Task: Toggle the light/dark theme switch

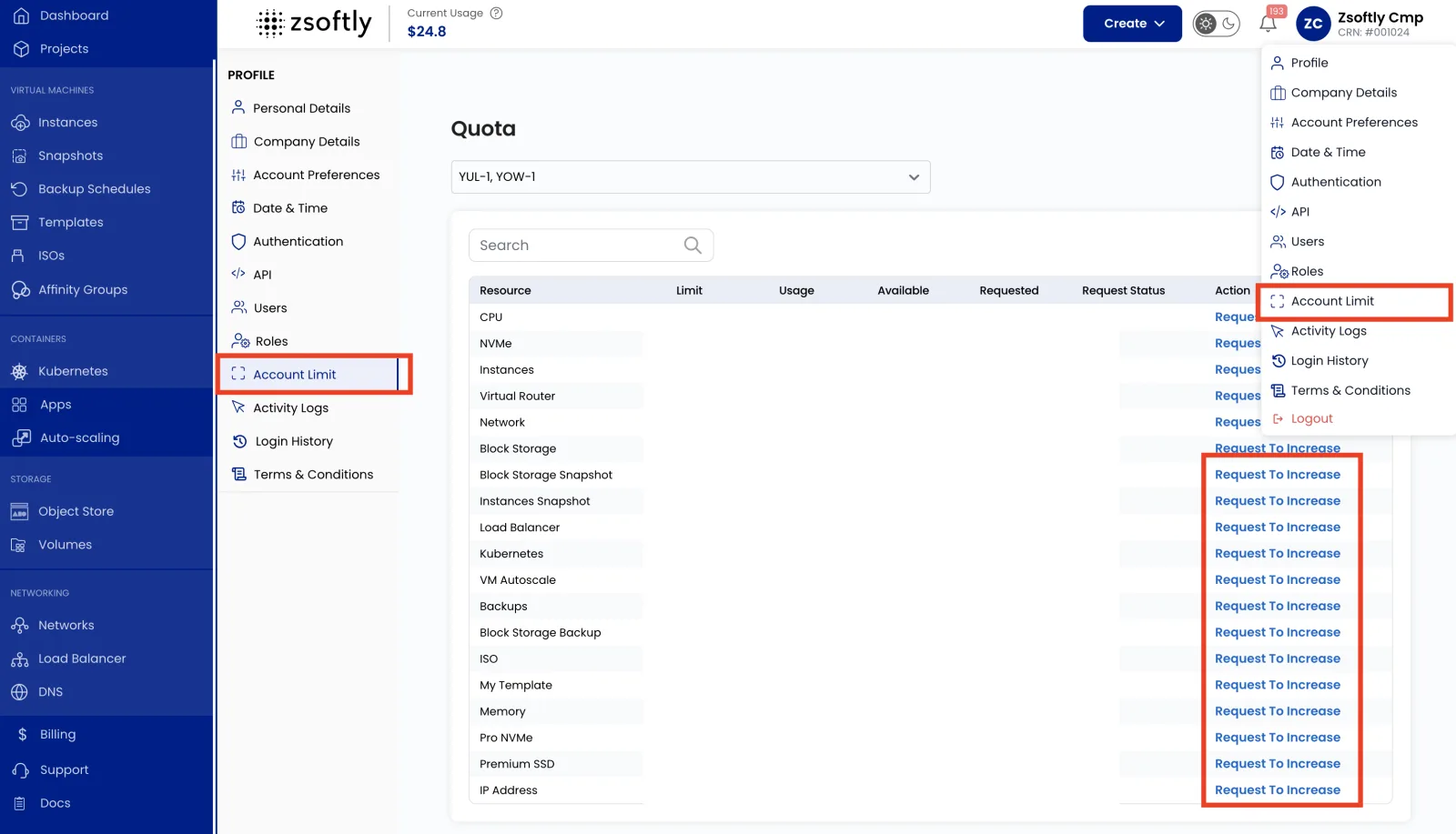Action: tap(1217, 24)
